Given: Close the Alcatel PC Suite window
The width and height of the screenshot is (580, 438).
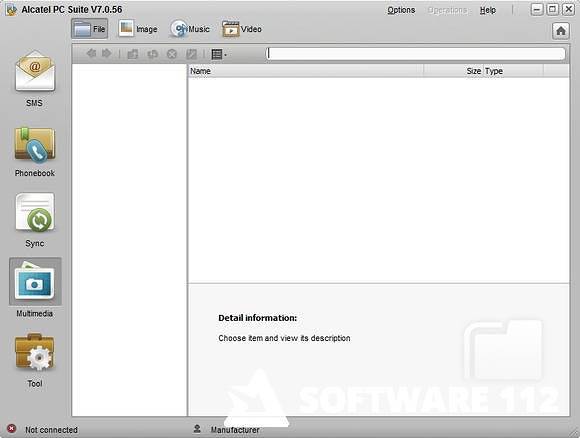Looking at the screenshot, I should click(569, 10).
